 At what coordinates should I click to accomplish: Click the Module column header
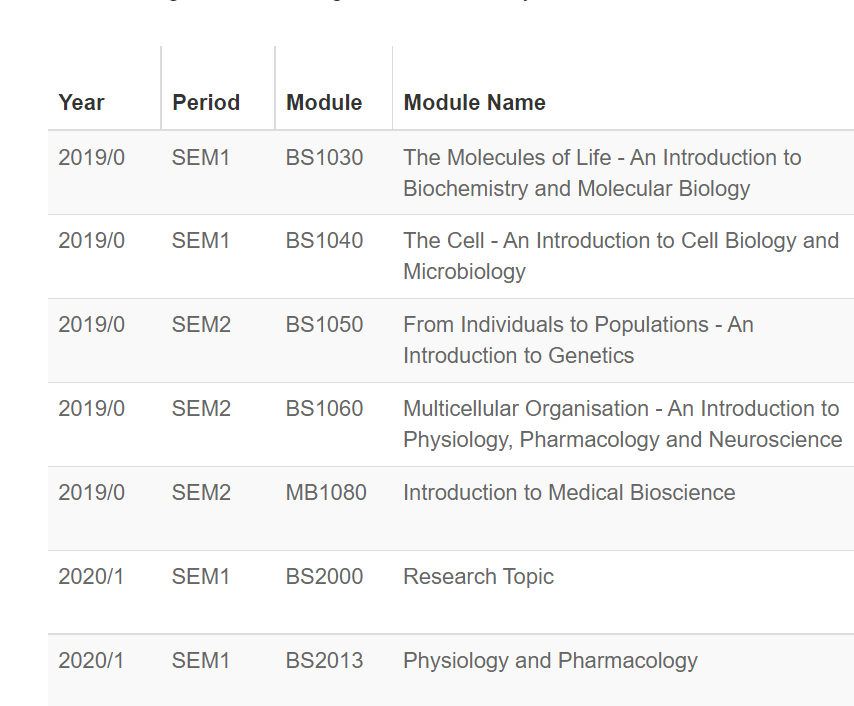click(324, 102)
